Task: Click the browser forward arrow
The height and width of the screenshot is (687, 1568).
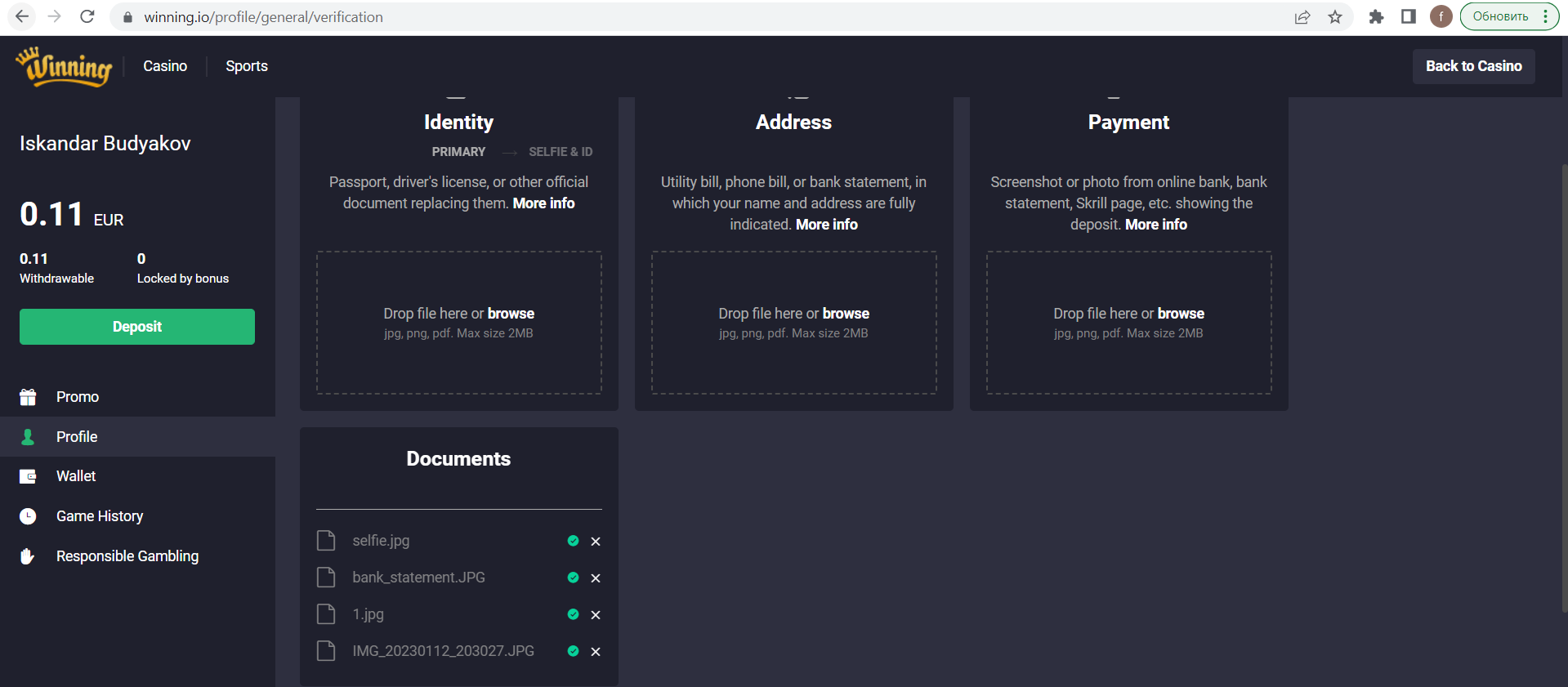Action: (55, 16)
